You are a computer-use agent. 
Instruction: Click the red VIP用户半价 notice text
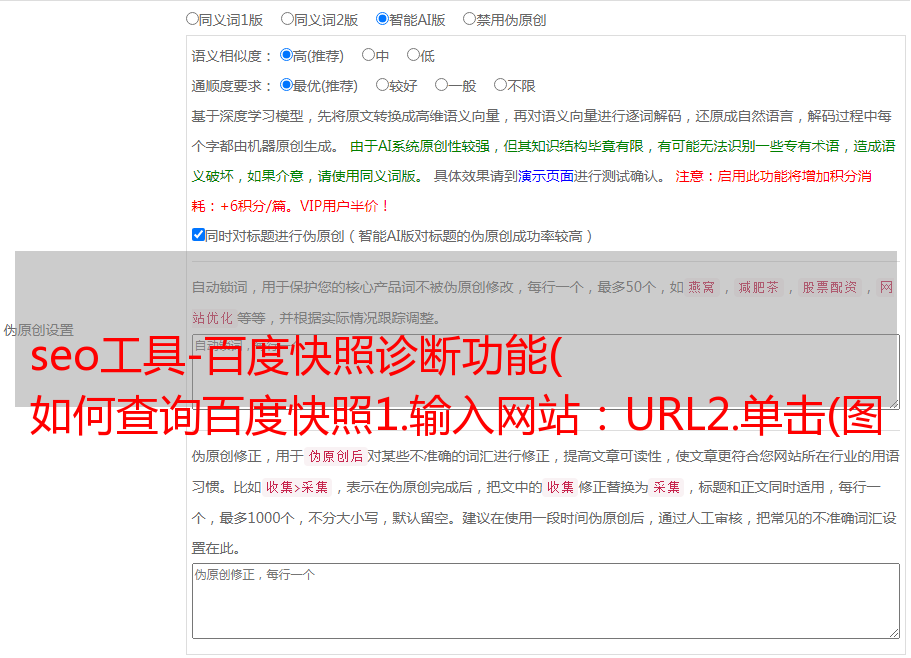[344, 206]
